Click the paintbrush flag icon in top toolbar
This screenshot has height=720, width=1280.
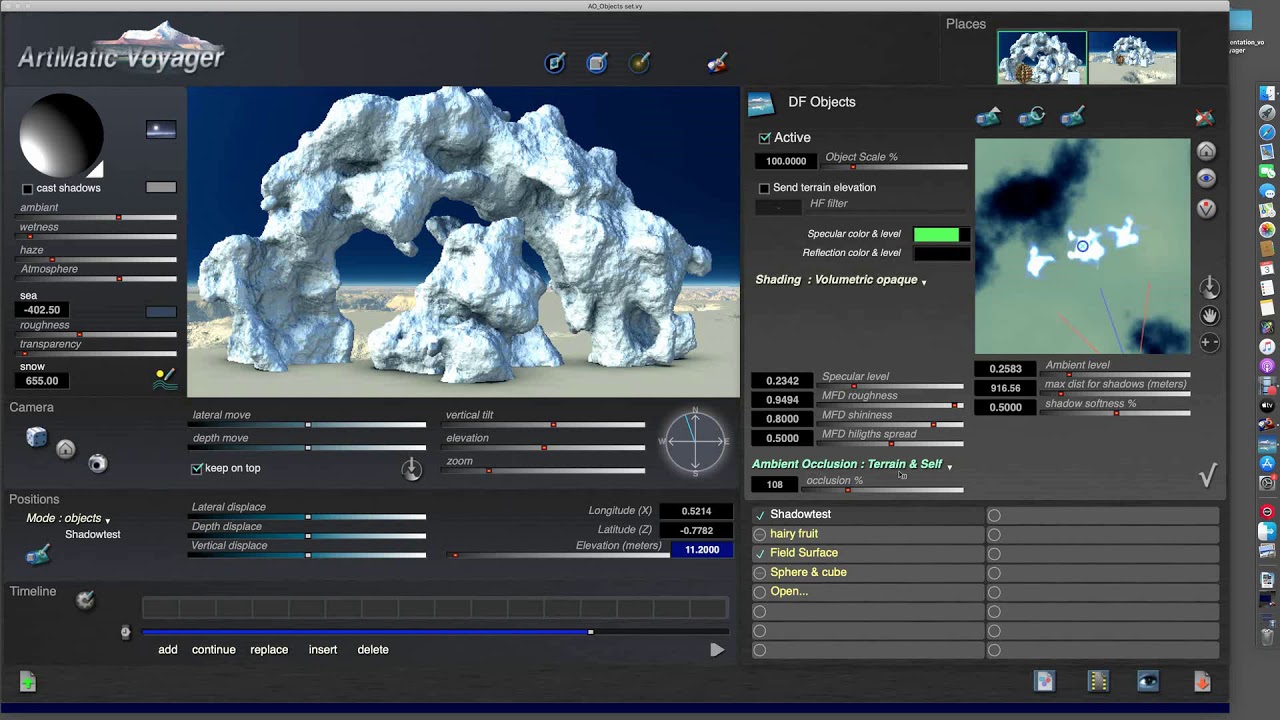(x=717, y=63)
